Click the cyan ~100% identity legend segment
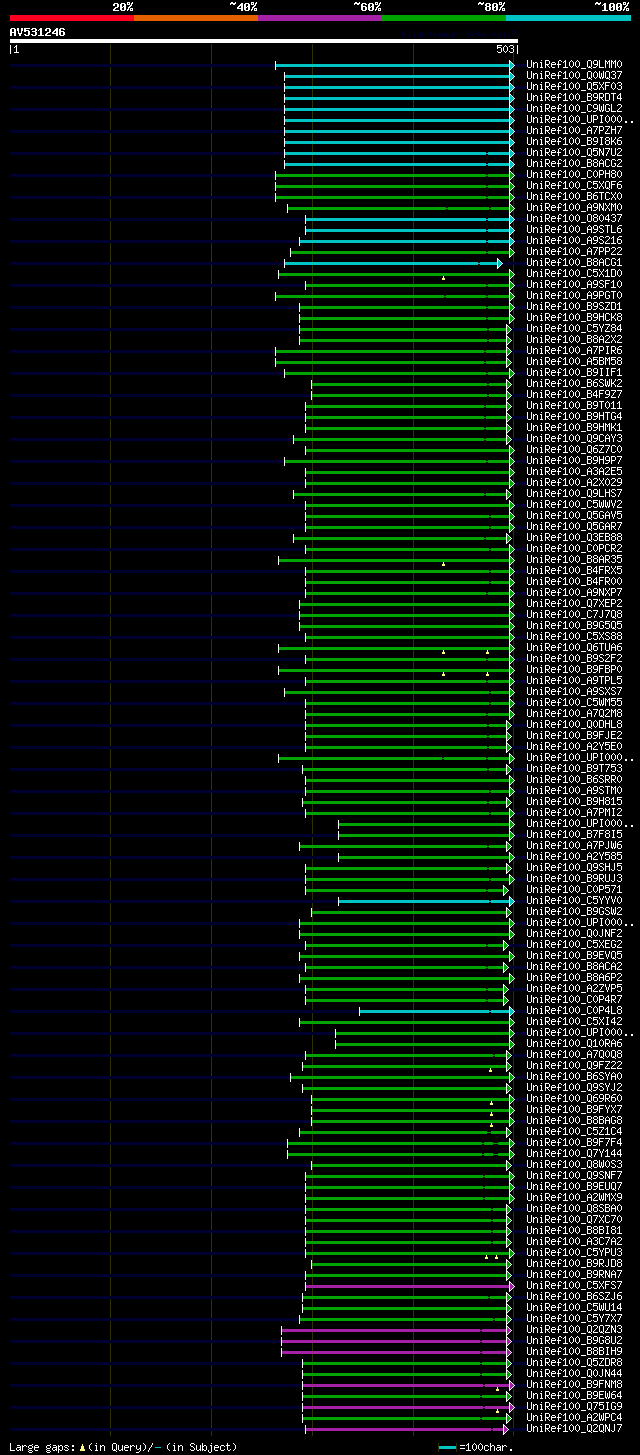The height and width of the screenshot is (1455, 640). [568, 17]
